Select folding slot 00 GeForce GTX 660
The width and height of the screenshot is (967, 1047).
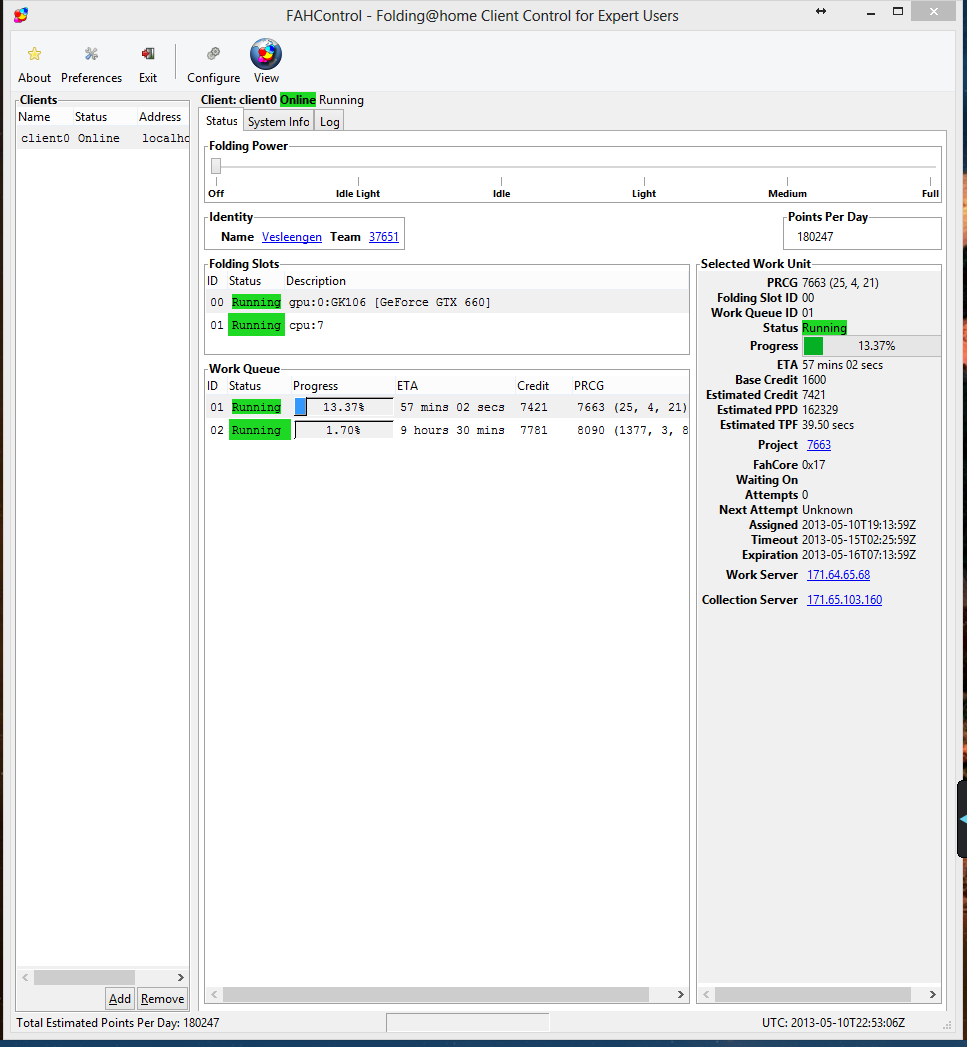pos(447,302)
